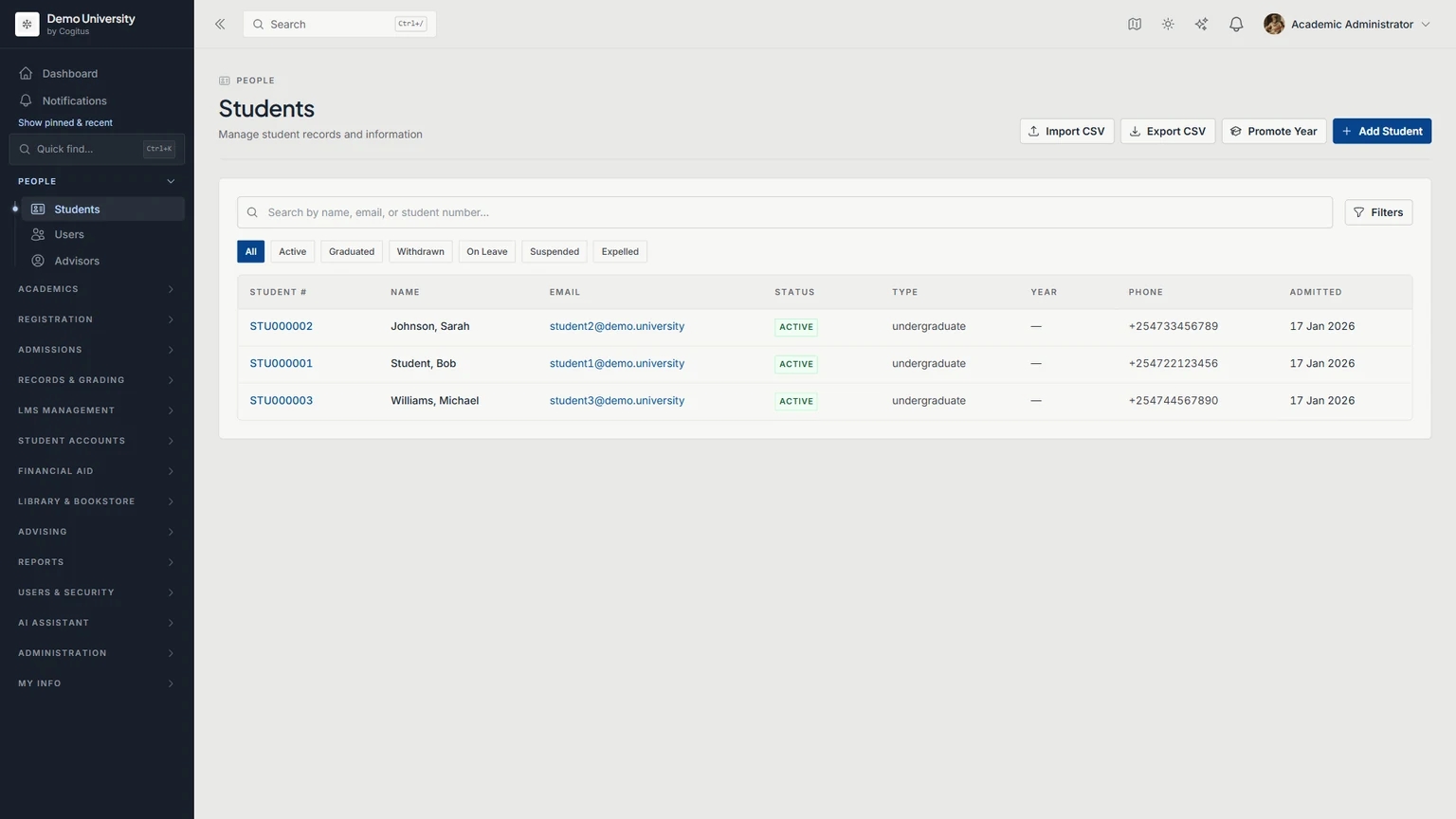Go to Advisors in People section

[x=103, y=262]
